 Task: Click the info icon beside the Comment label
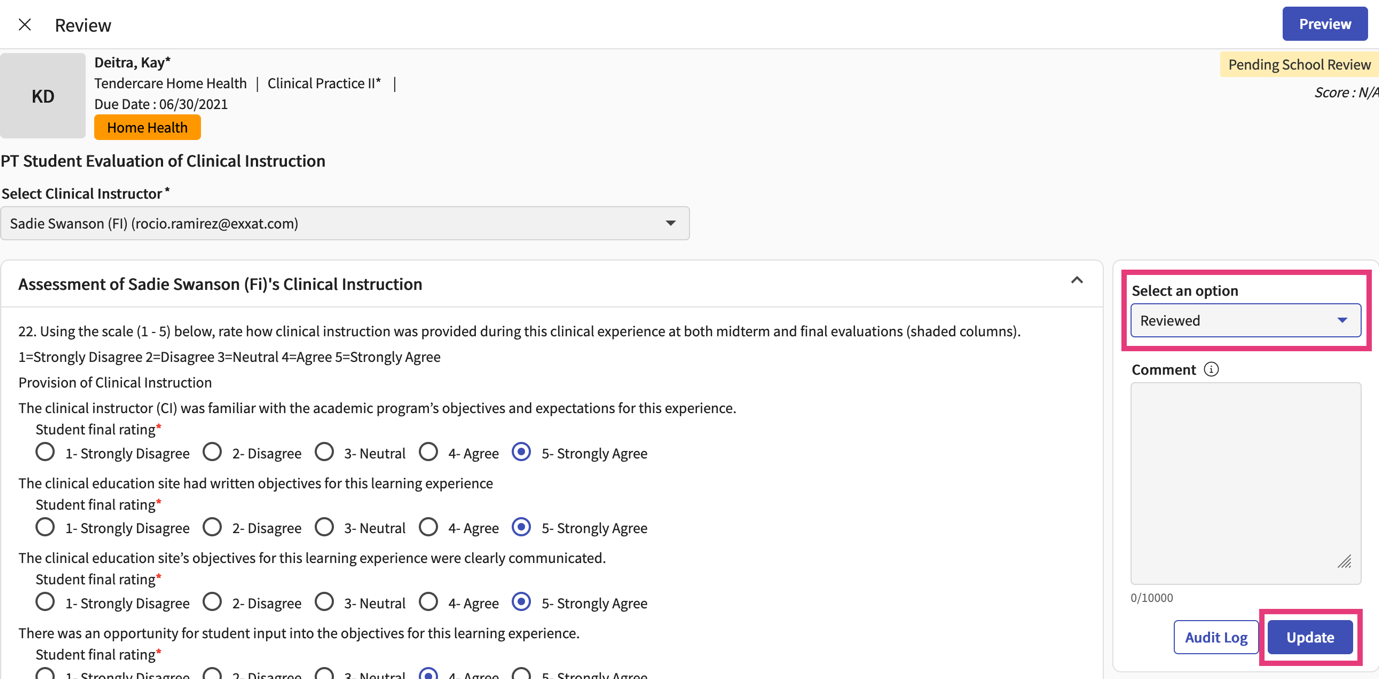tap(1211, 369)
